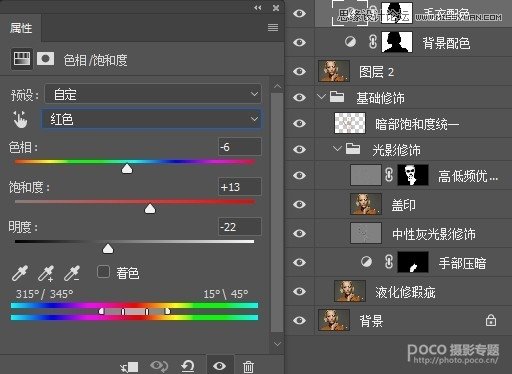Collapse the 基础修饰 layer group
Viewport: 512px width, 374px height.
(321, 97)
